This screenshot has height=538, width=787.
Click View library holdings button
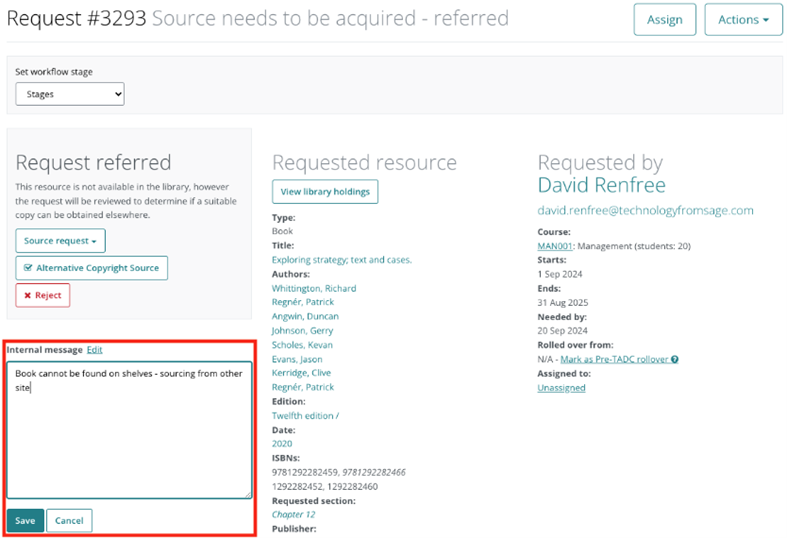tap(325, 192)
